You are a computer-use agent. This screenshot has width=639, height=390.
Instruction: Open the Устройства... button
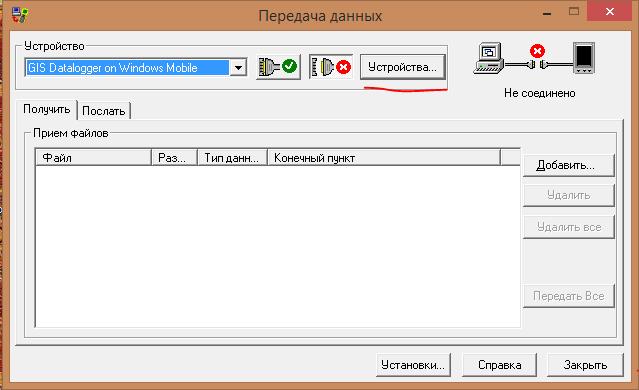pyautogui.click(x=403, y=67)
